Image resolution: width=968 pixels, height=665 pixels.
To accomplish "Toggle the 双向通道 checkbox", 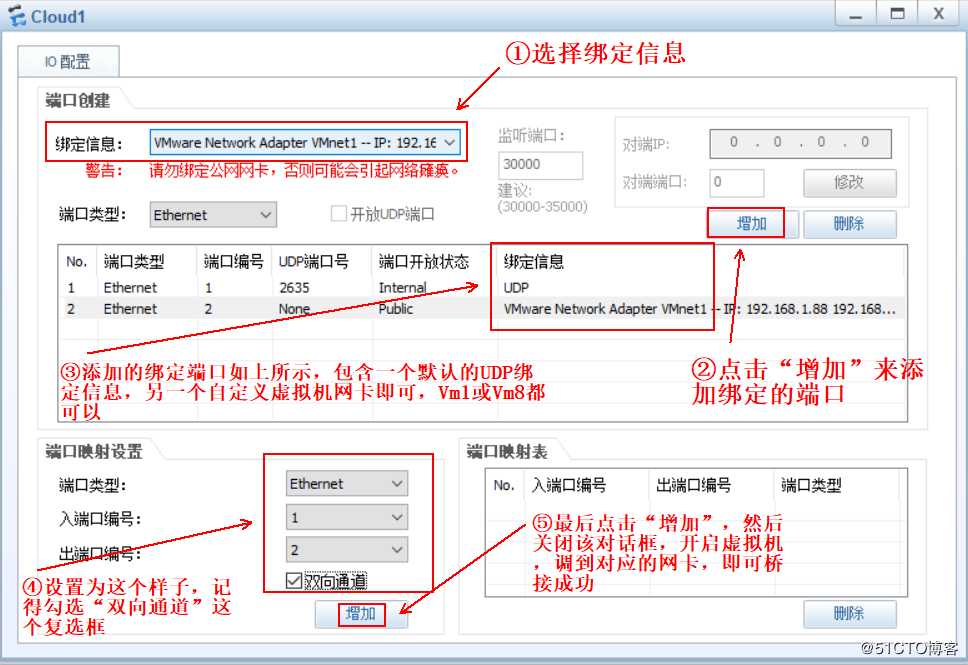I will [x=294, y=581].
